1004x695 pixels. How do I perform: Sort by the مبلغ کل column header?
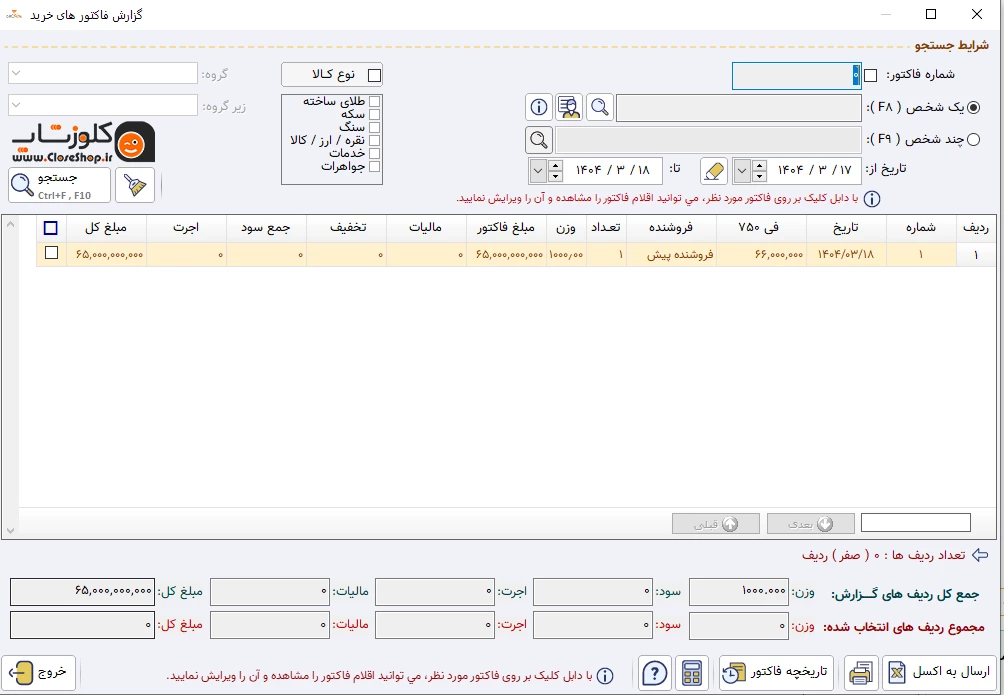point(106,228)
